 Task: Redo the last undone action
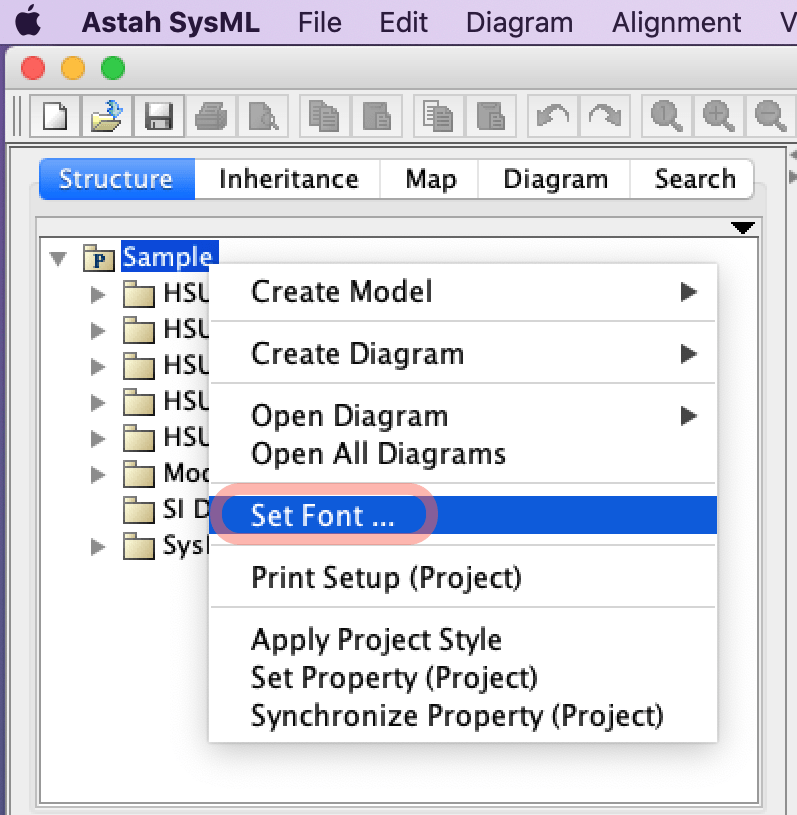pos(604,115)
